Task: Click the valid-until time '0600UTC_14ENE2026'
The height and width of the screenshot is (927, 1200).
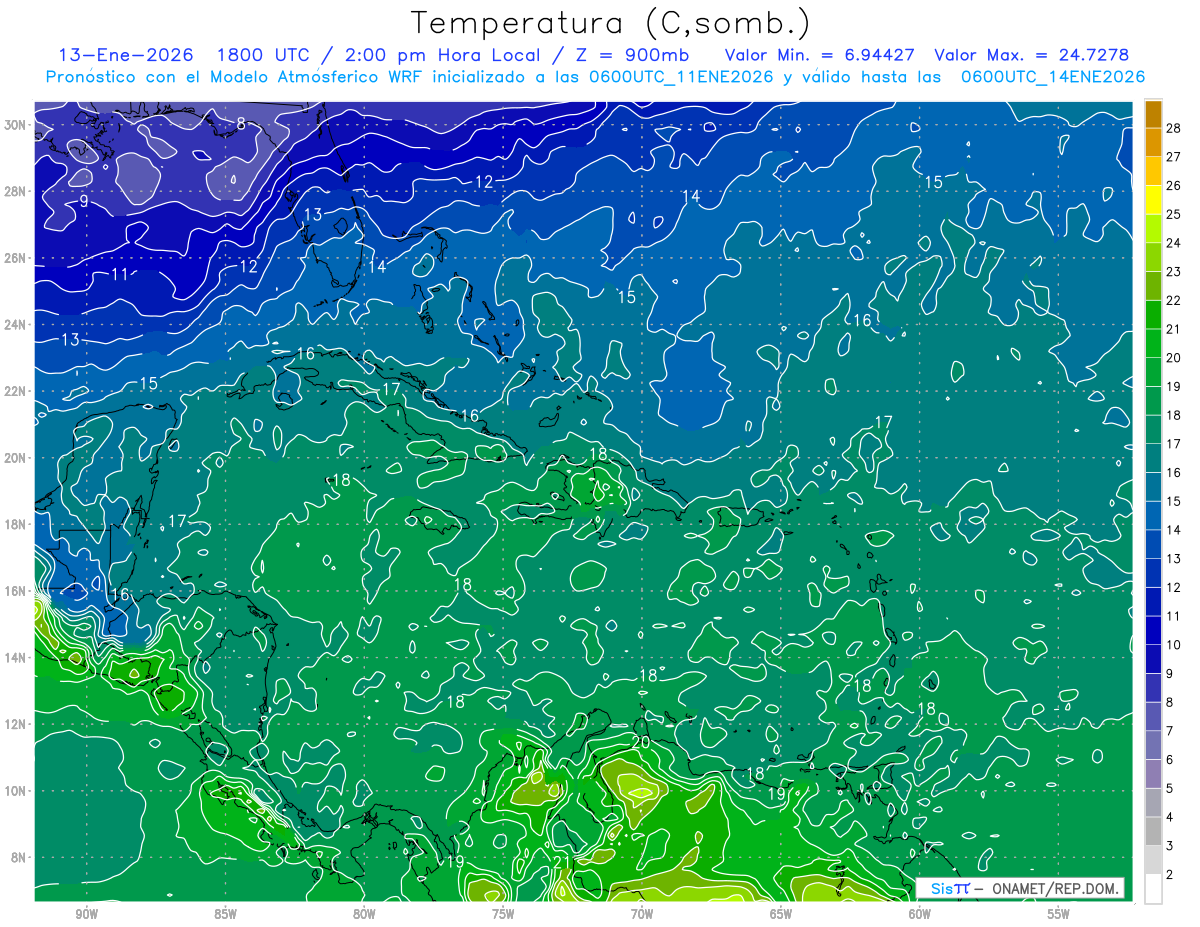Action: pyautogui.click(x=1053, y=77)
